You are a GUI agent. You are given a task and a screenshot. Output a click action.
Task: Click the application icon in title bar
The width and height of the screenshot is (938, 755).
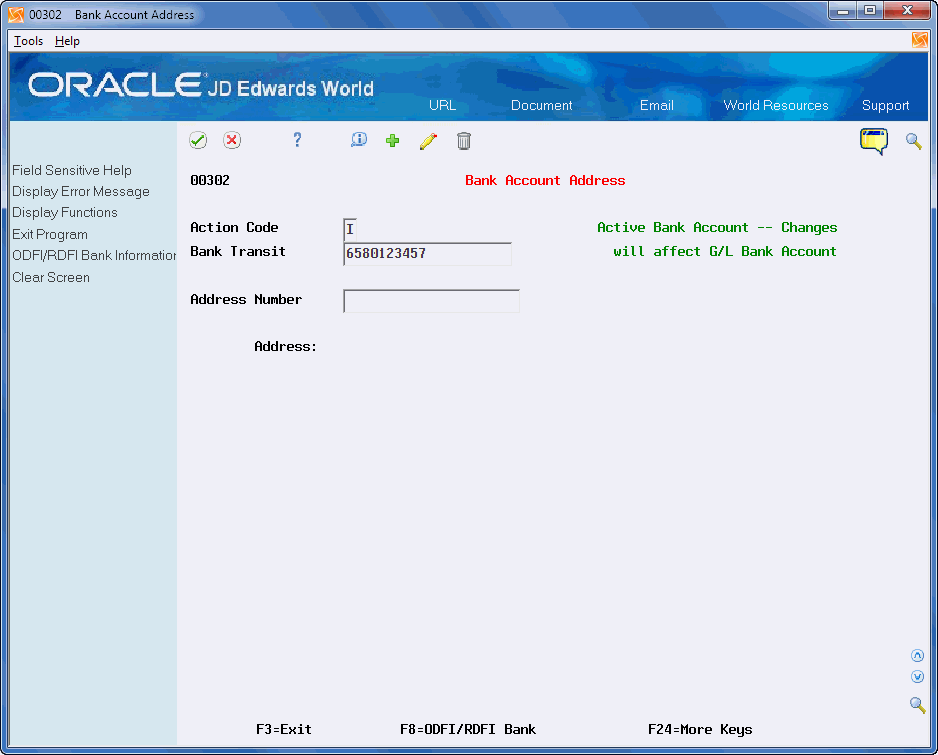tap(16, 14)
